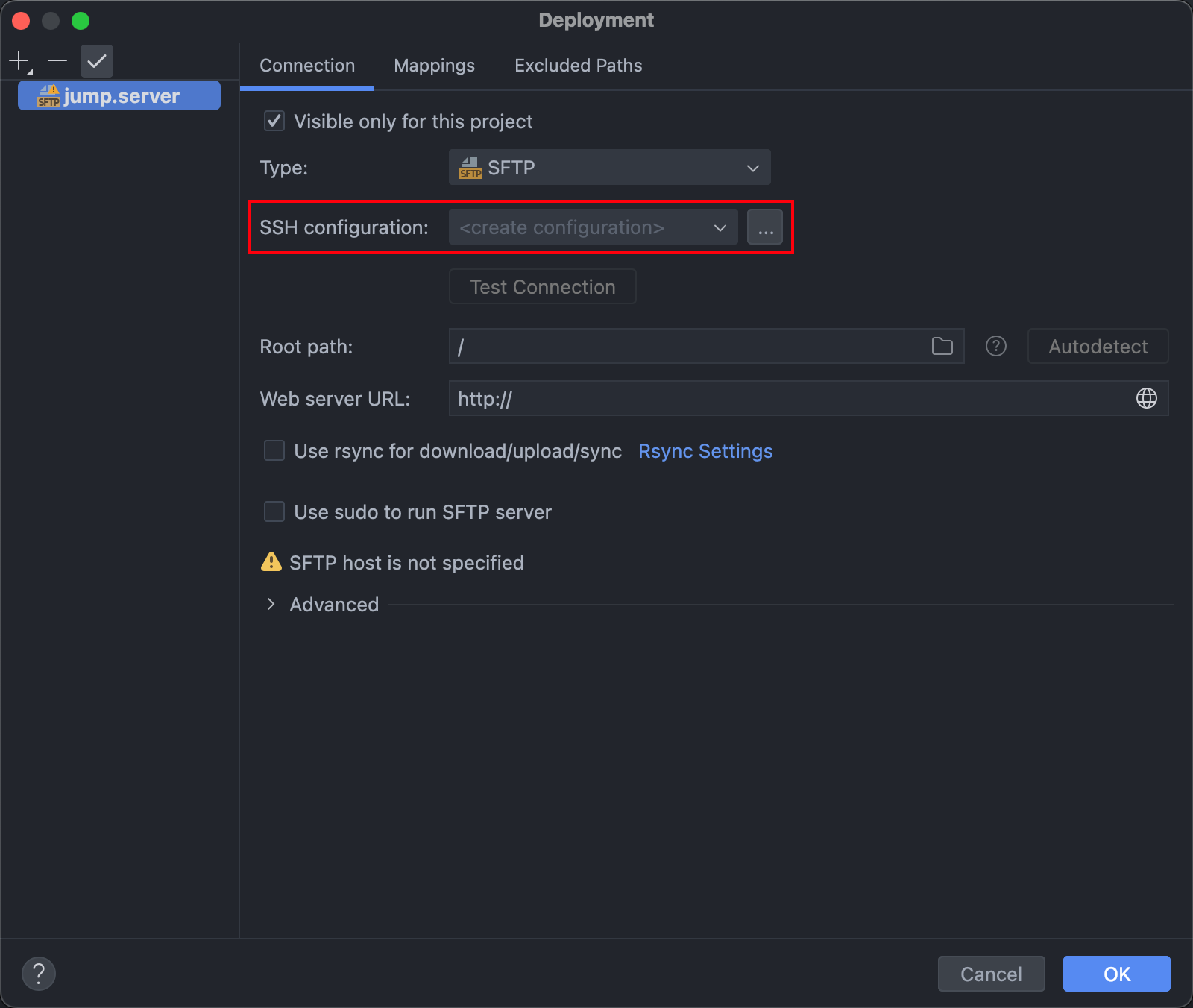Switch to the Connection tab
The width and height of the screenshot is (1193, 1008).
(x=307, y=66)
